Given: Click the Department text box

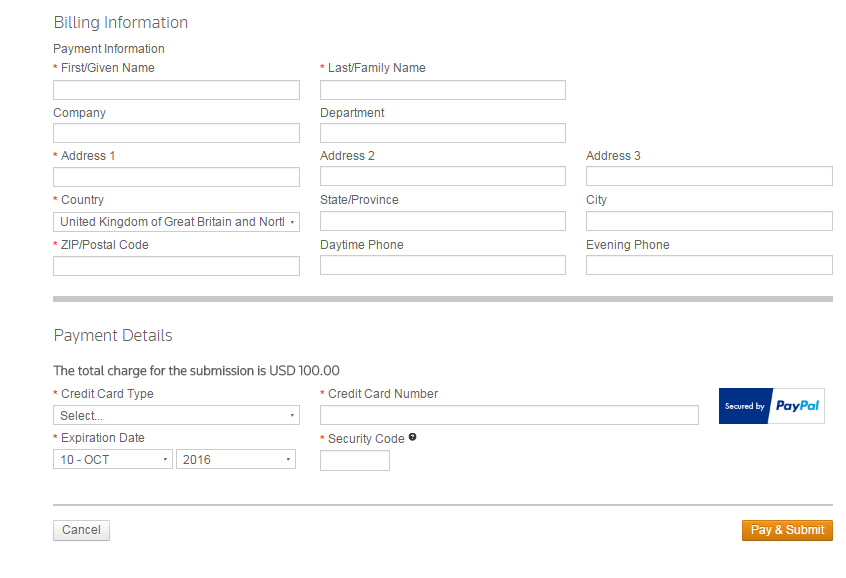Looking at the screenshot, I should pyautogui.click(x=443, y=133).
